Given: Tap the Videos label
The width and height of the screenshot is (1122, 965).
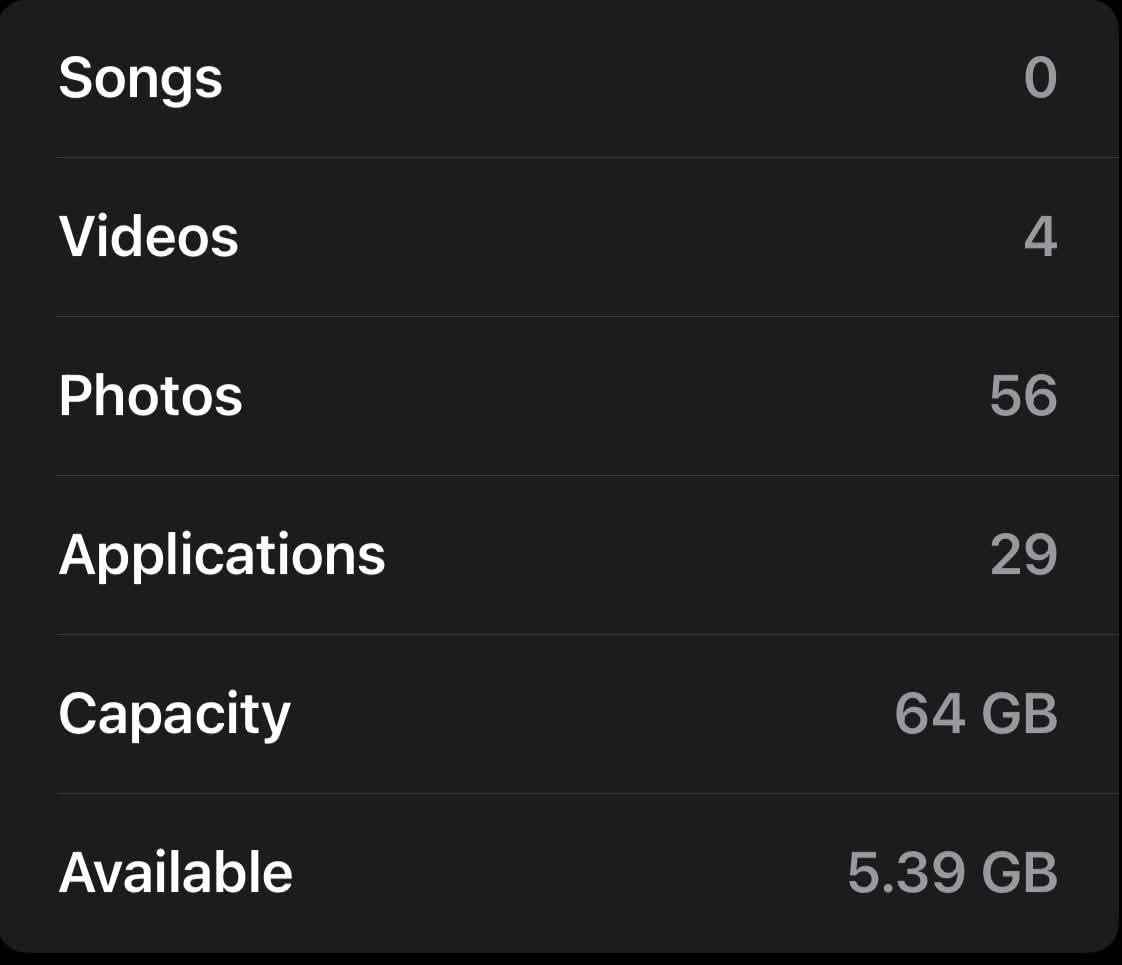Looking at the screenshot, I should pyautogui.click(x=148, y=236).
